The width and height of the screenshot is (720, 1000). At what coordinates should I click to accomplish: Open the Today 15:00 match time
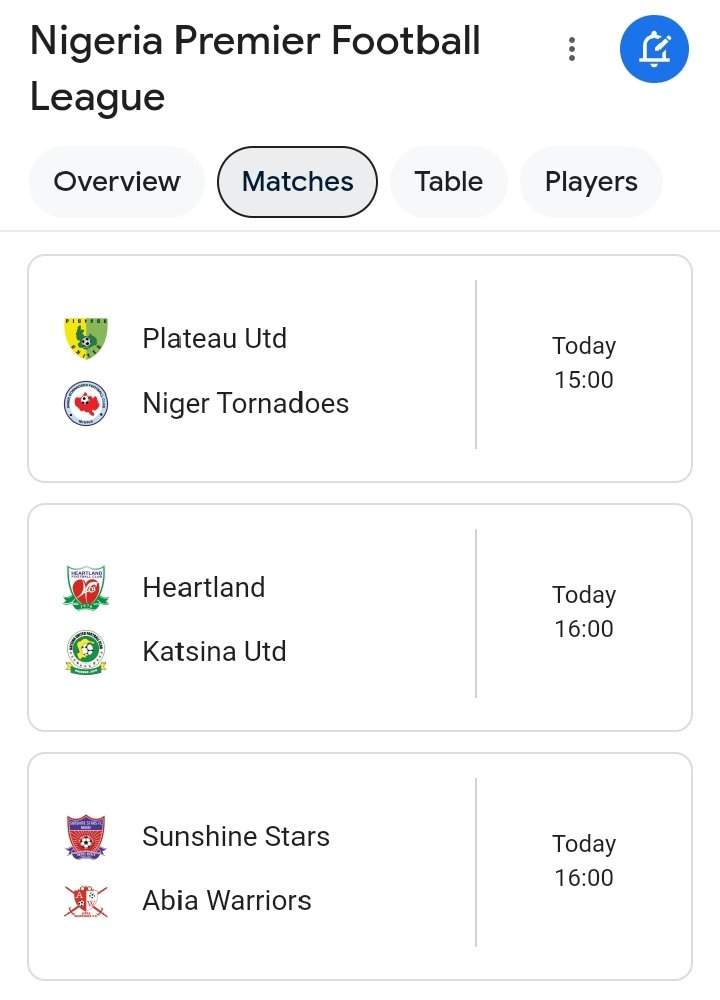pos(584,363)
